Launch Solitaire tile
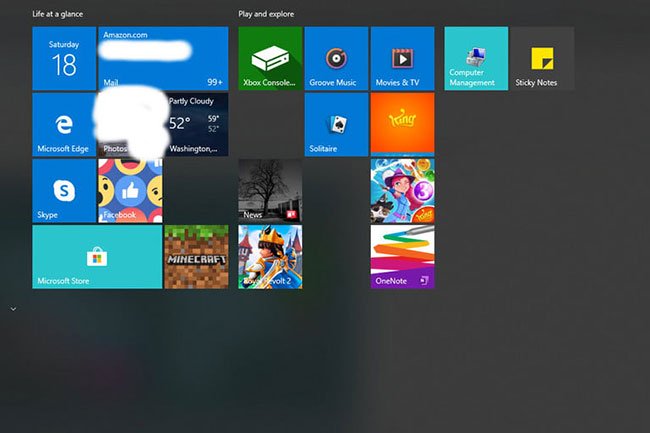The height and width of the screenshot is (433, 650). tap(336, 125)
